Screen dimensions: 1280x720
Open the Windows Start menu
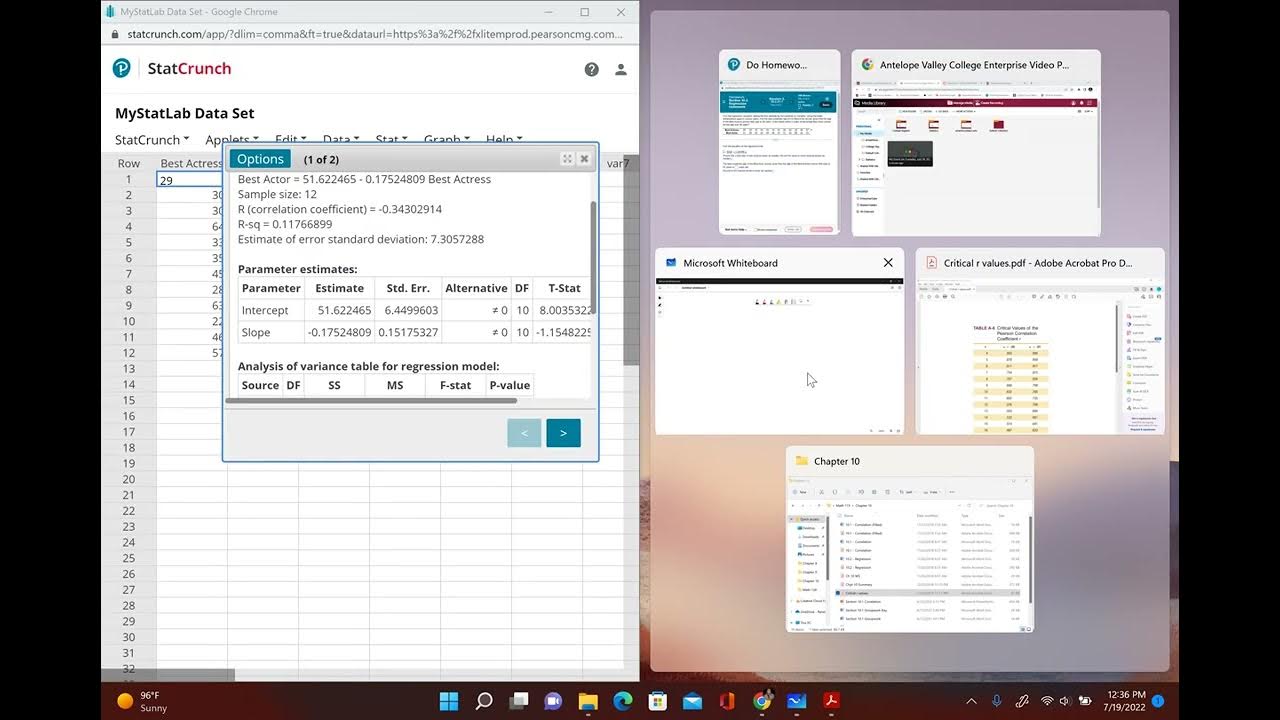tap(449, 701)
